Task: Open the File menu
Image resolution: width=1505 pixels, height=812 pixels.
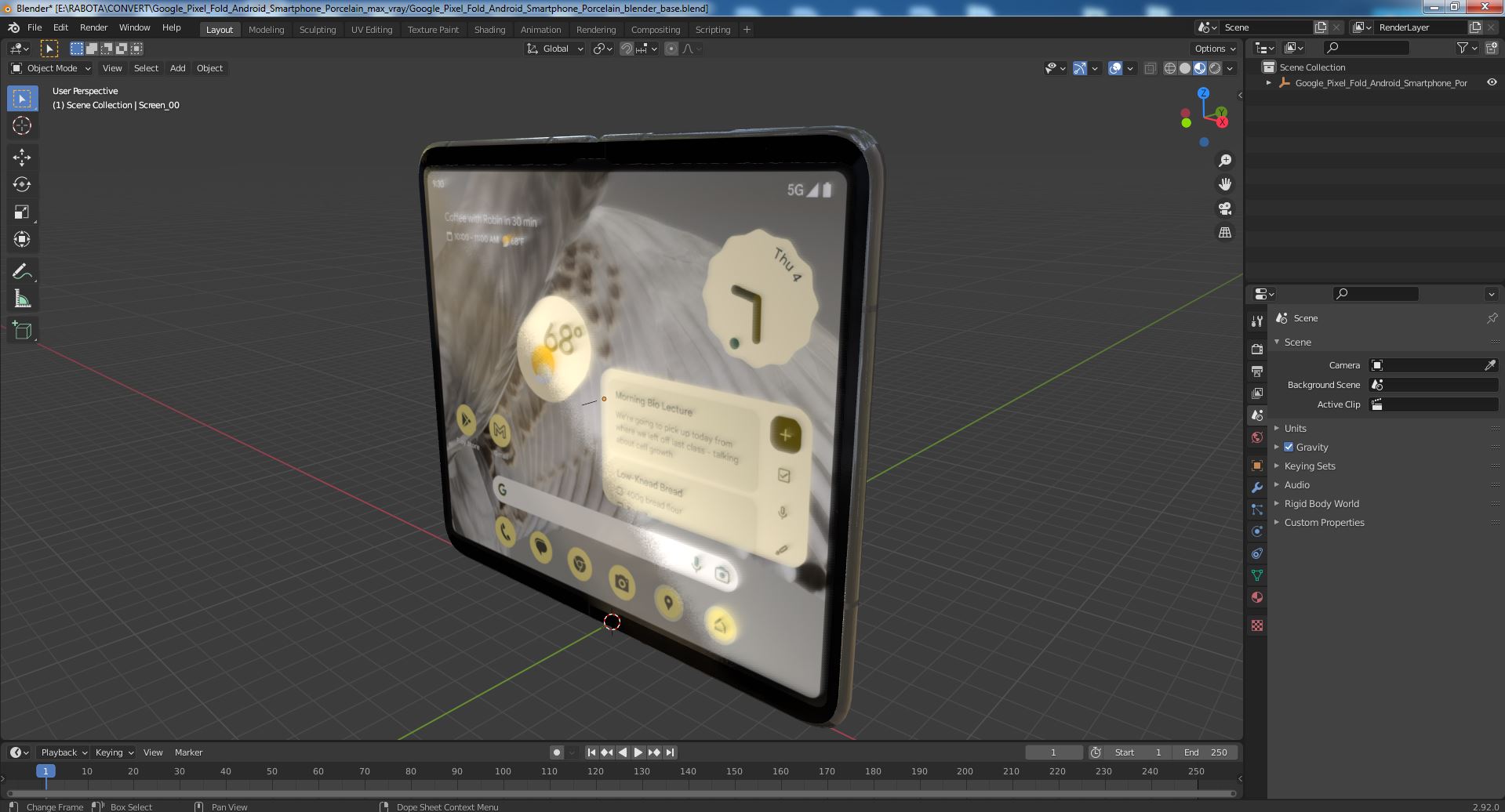Action: click(x=35, y=27)
